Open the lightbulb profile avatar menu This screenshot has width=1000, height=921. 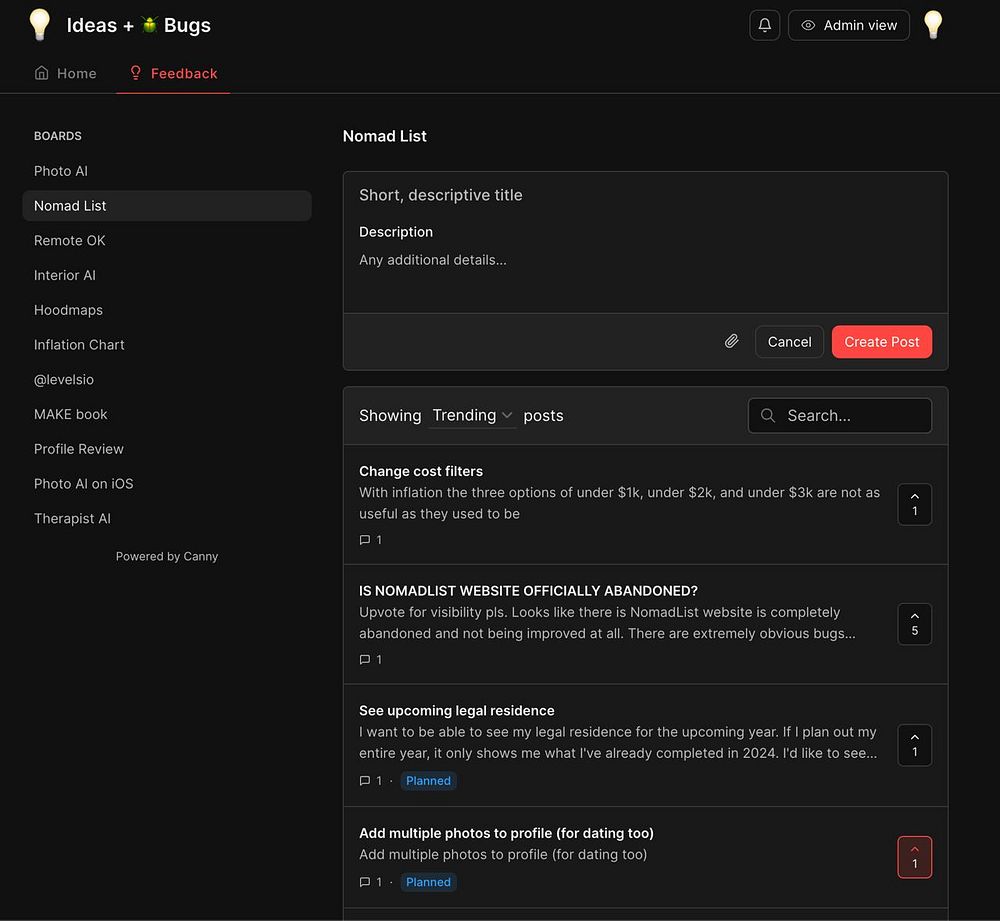click(x=932, y=25)
